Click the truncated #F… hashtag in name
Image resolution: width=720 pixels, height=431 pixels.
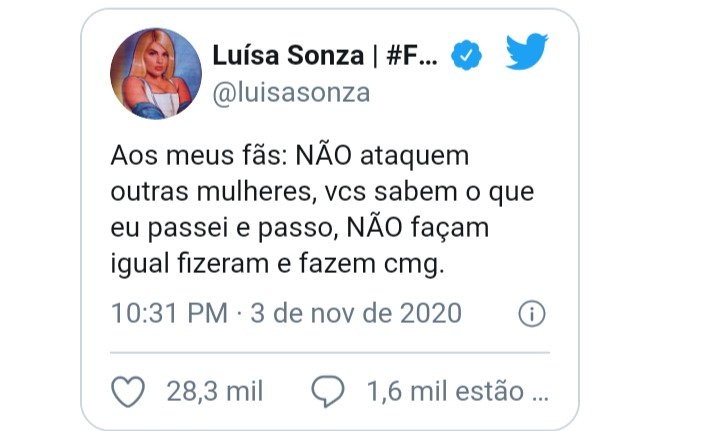point(412,56)
